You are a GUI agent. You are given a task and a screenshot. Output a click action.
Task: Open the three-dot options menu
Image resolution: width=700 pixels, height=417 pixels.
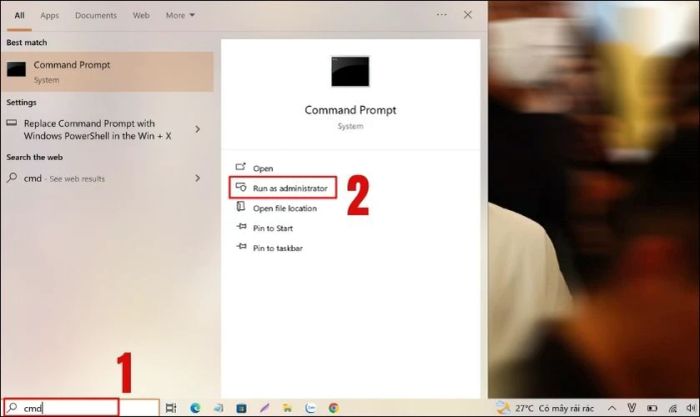tap(442, 15)
